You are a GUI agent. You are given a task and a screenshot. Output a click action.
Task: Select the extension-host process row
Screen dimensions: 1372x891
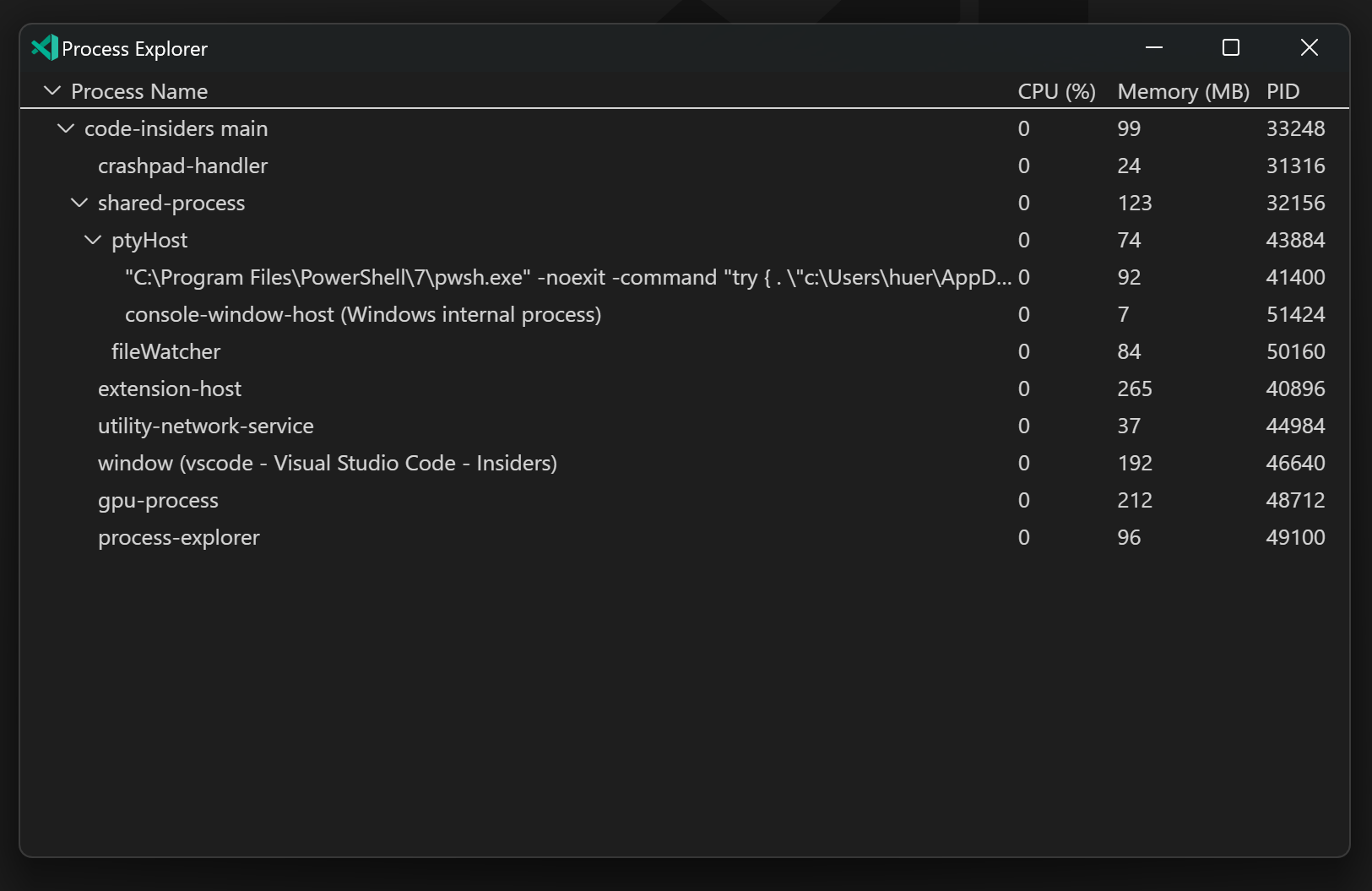[x=169, y=388]
